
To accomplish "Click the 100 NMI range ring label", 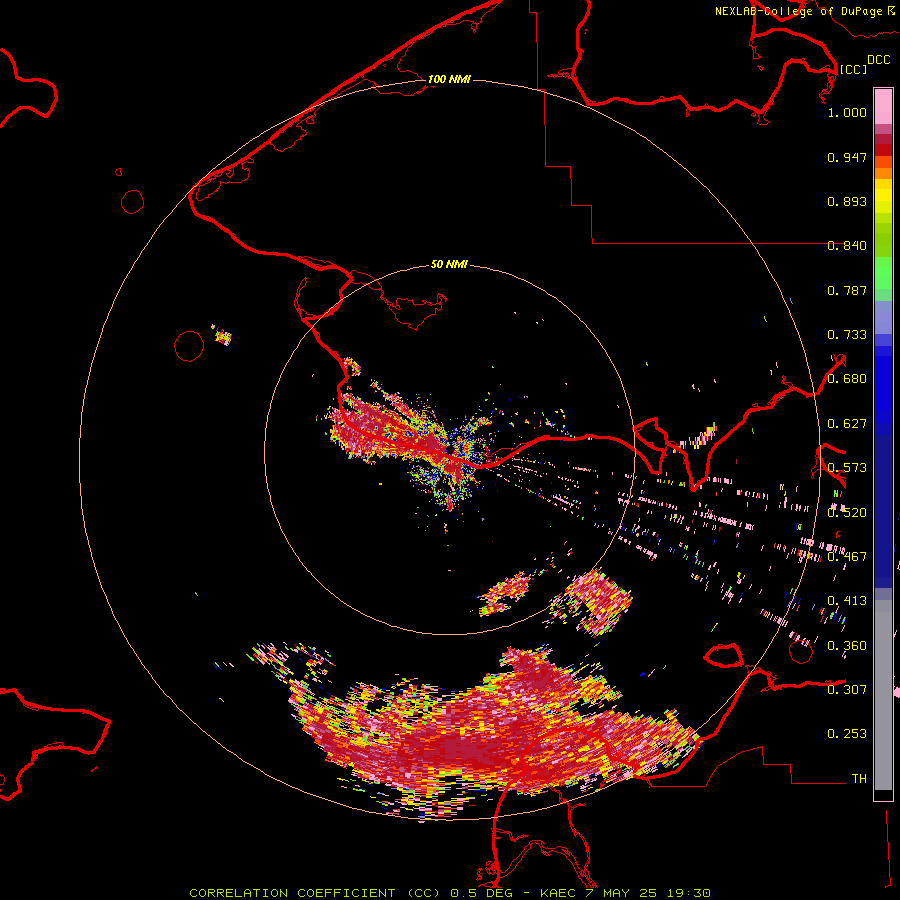I will (x=449, y=79).
